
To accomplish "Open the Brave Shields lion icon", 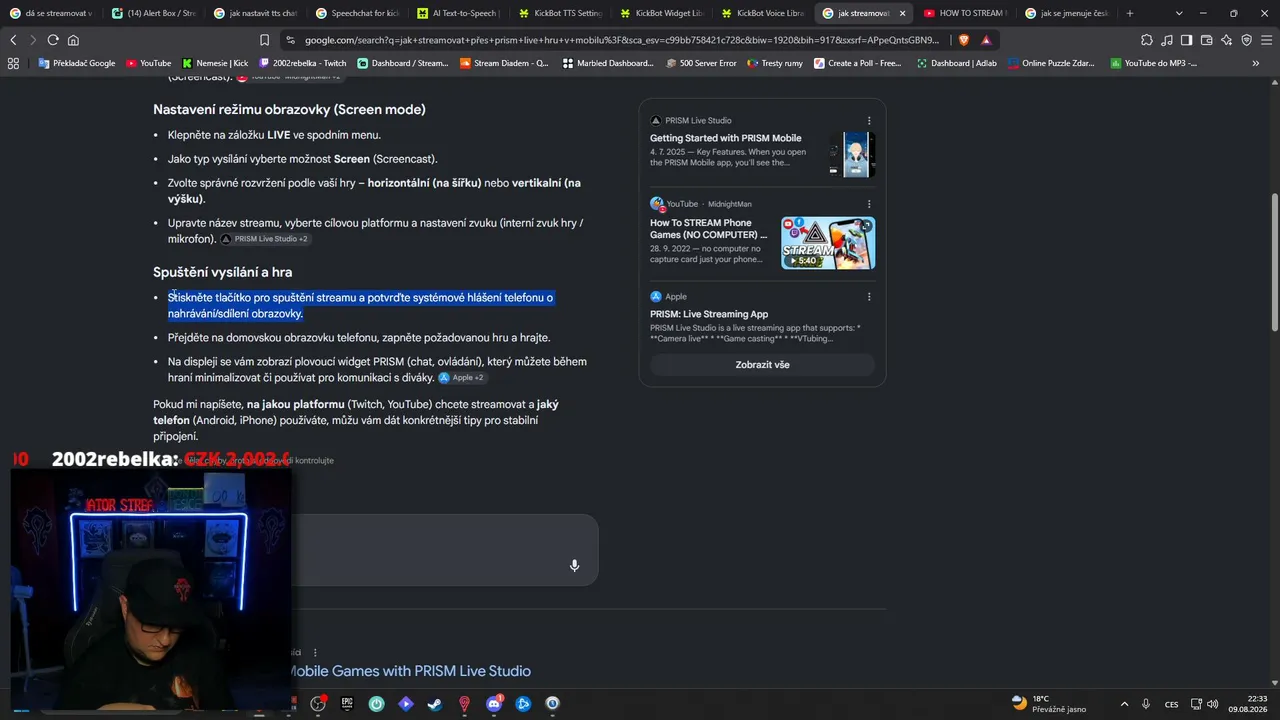I will point(964,40).
